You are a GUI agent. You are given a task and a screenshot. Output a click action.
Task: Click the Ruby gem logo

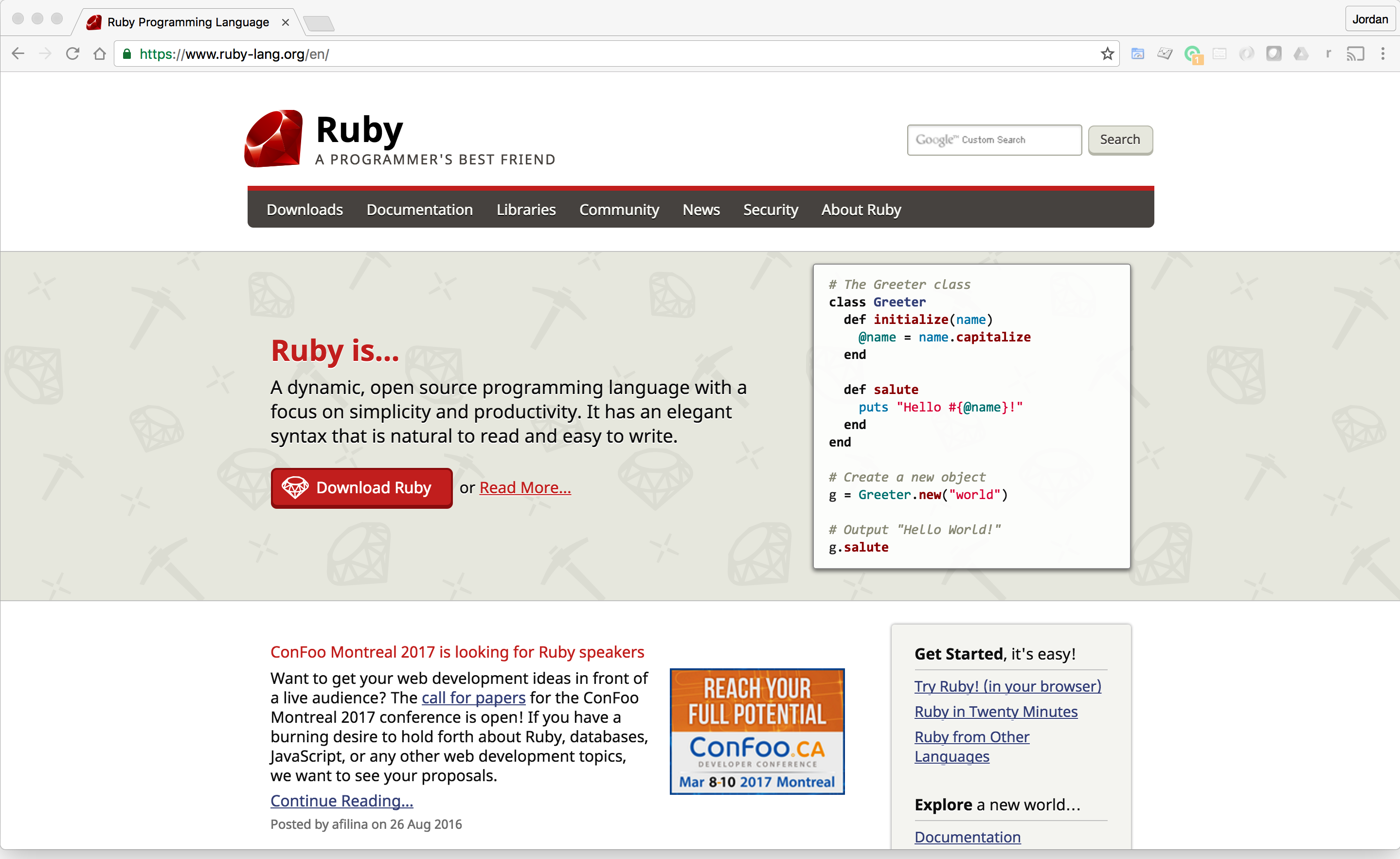(273, 139)
